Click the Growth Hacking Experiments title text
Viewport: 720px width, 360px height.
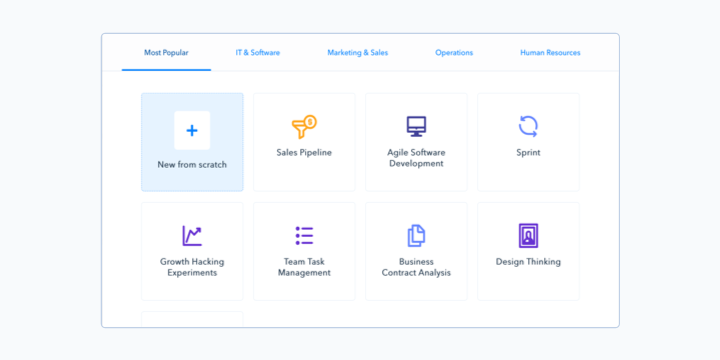click(192, 267)
